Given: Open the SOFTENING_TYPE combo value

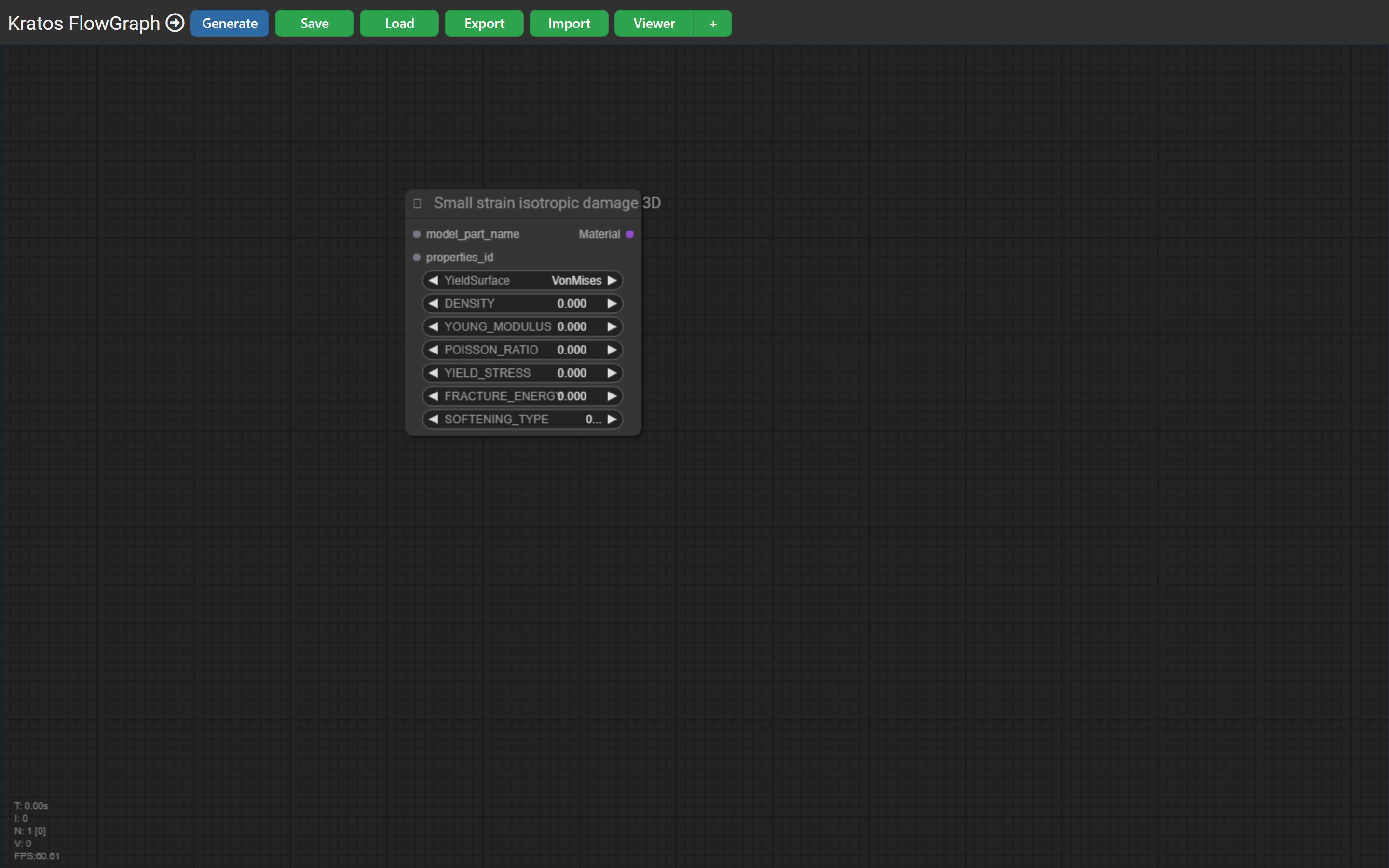Looking at the screenshot, I should click(594, 419).
